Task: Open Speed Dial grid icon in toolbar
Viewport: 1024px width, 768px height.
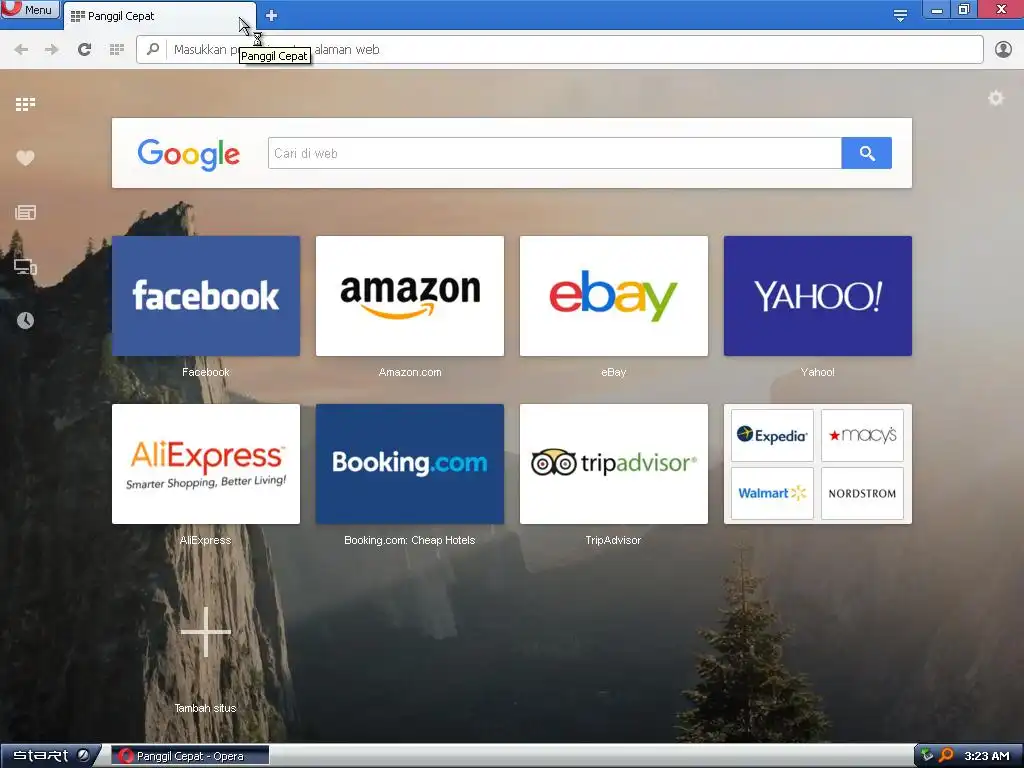Action: click(117, 50)
